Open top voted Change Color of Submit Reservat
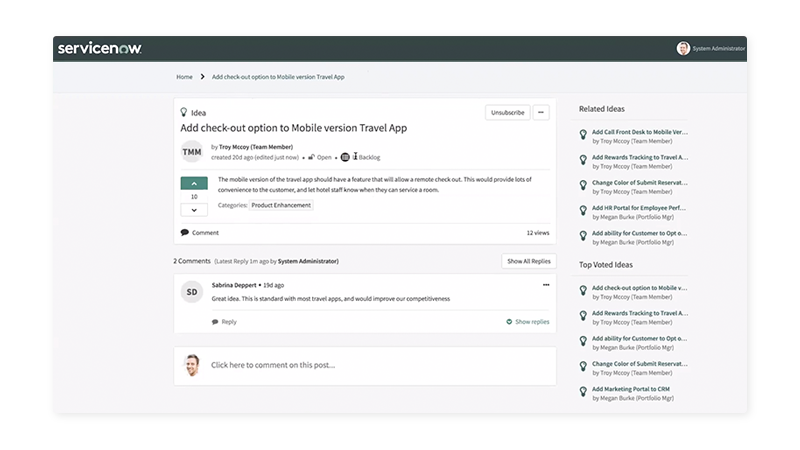 click(x=640, y=364)
